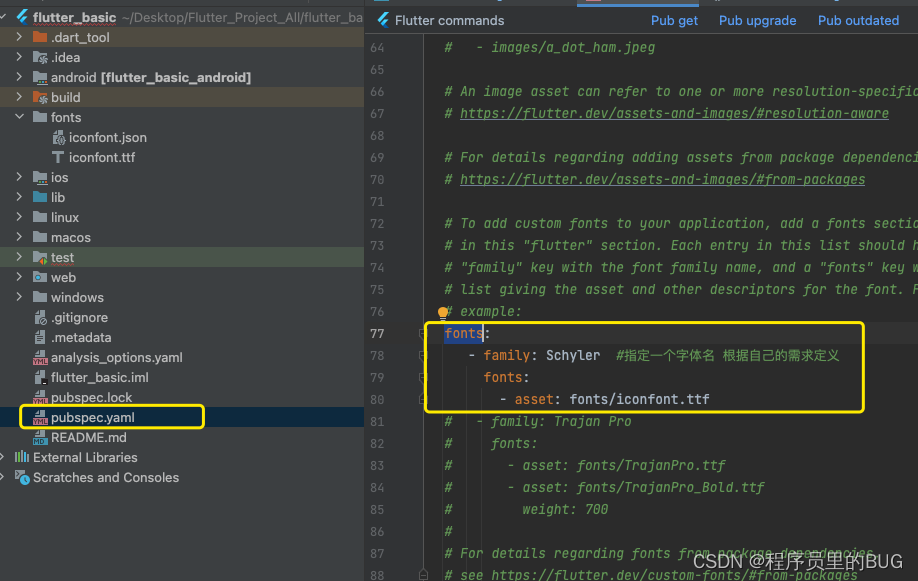Select the README.md file name
The image size is (918, 581).
(88, 438)
